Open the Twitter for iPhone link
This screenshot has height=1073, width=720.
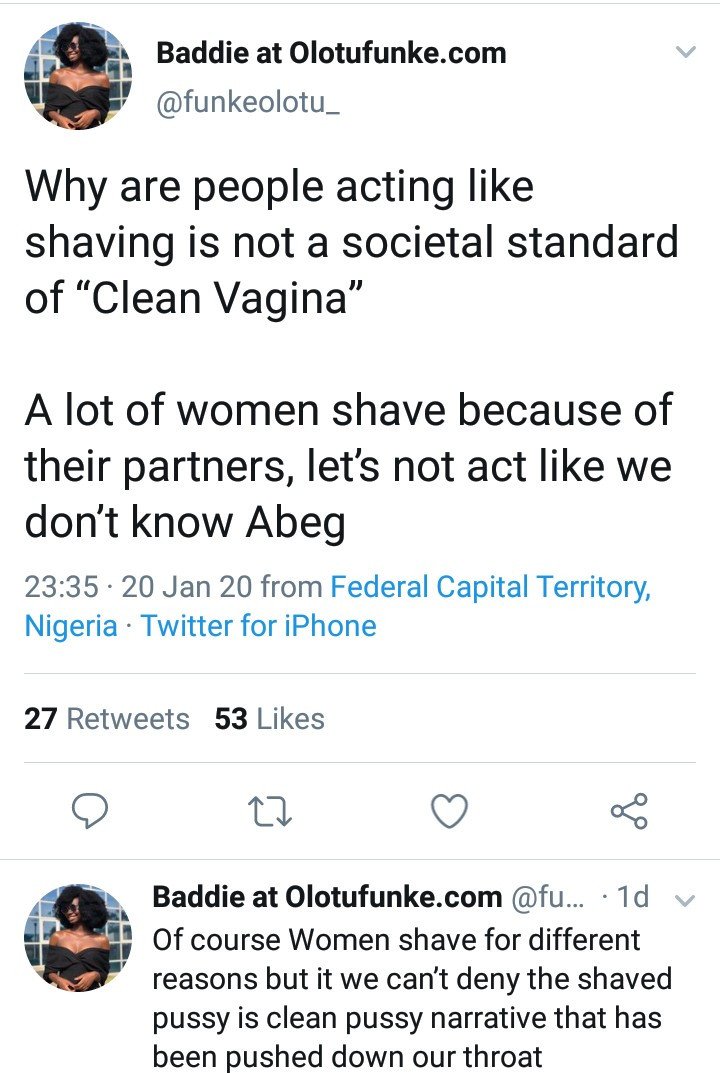259,625
